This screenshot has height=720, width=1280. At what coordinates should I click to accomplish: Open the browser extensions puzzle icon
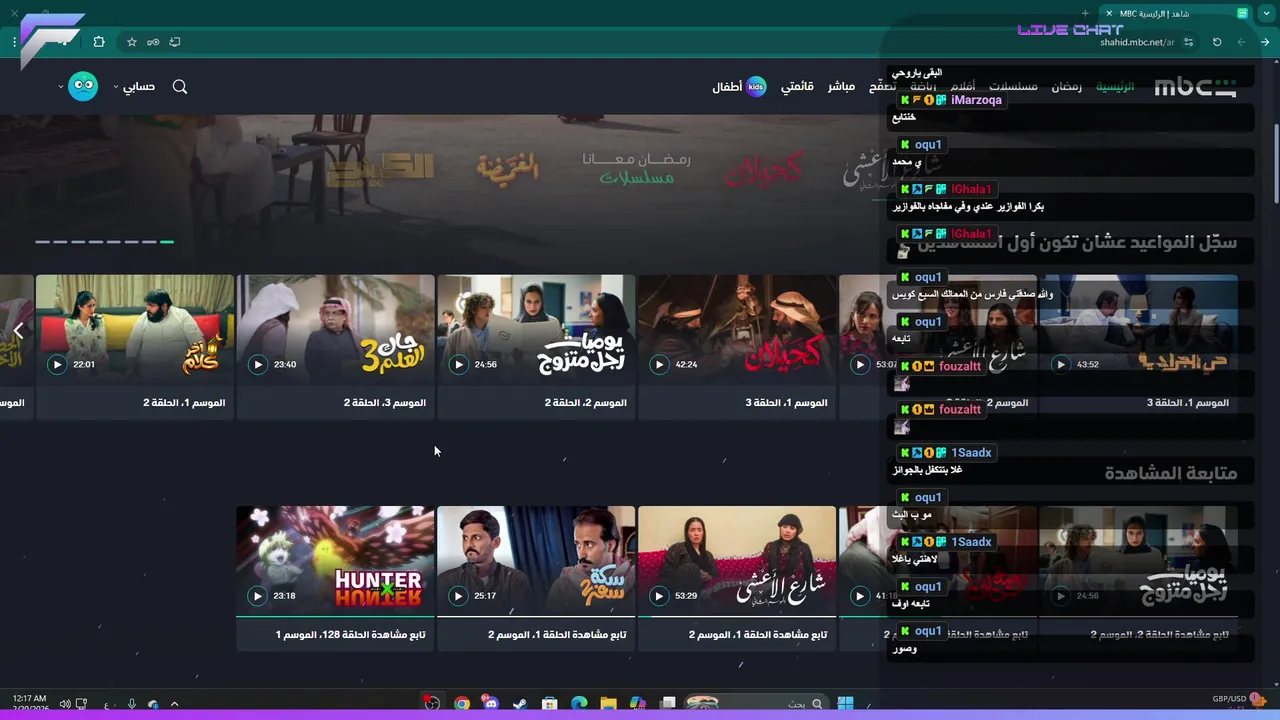98,42
